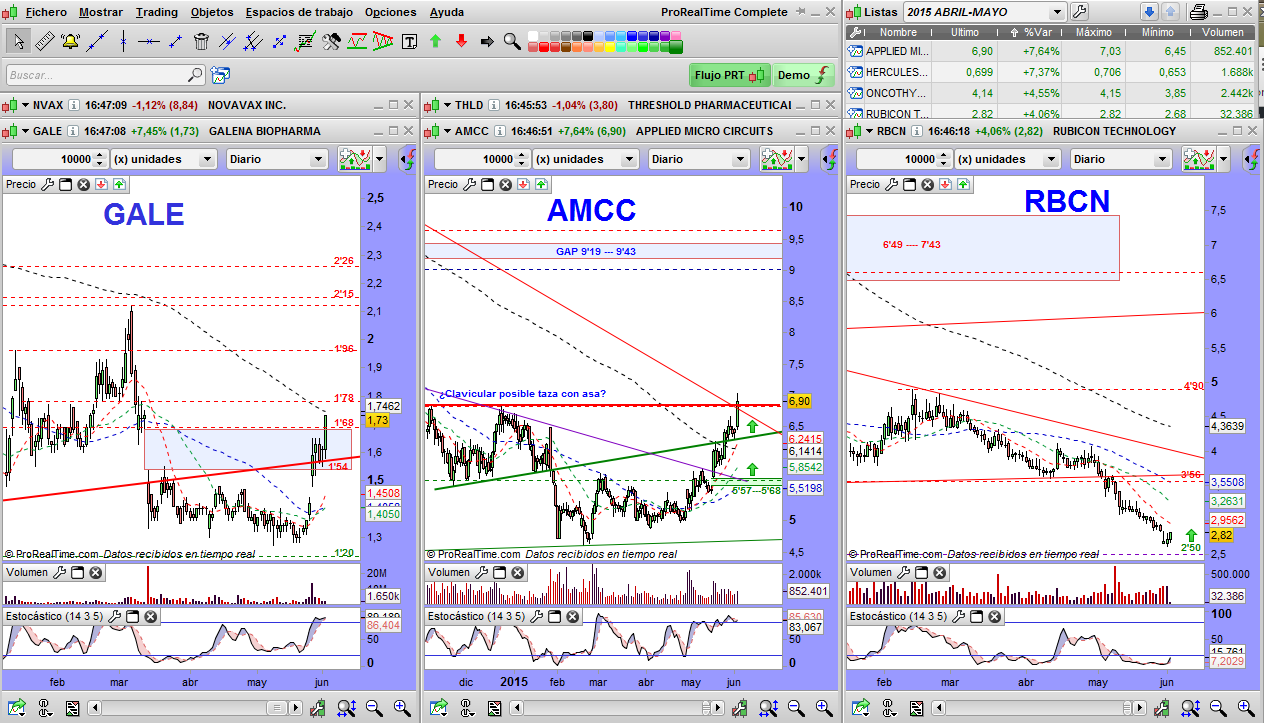The image size is (1264, 723).
Task: Open the Ayuda menu
Action: 446,12
